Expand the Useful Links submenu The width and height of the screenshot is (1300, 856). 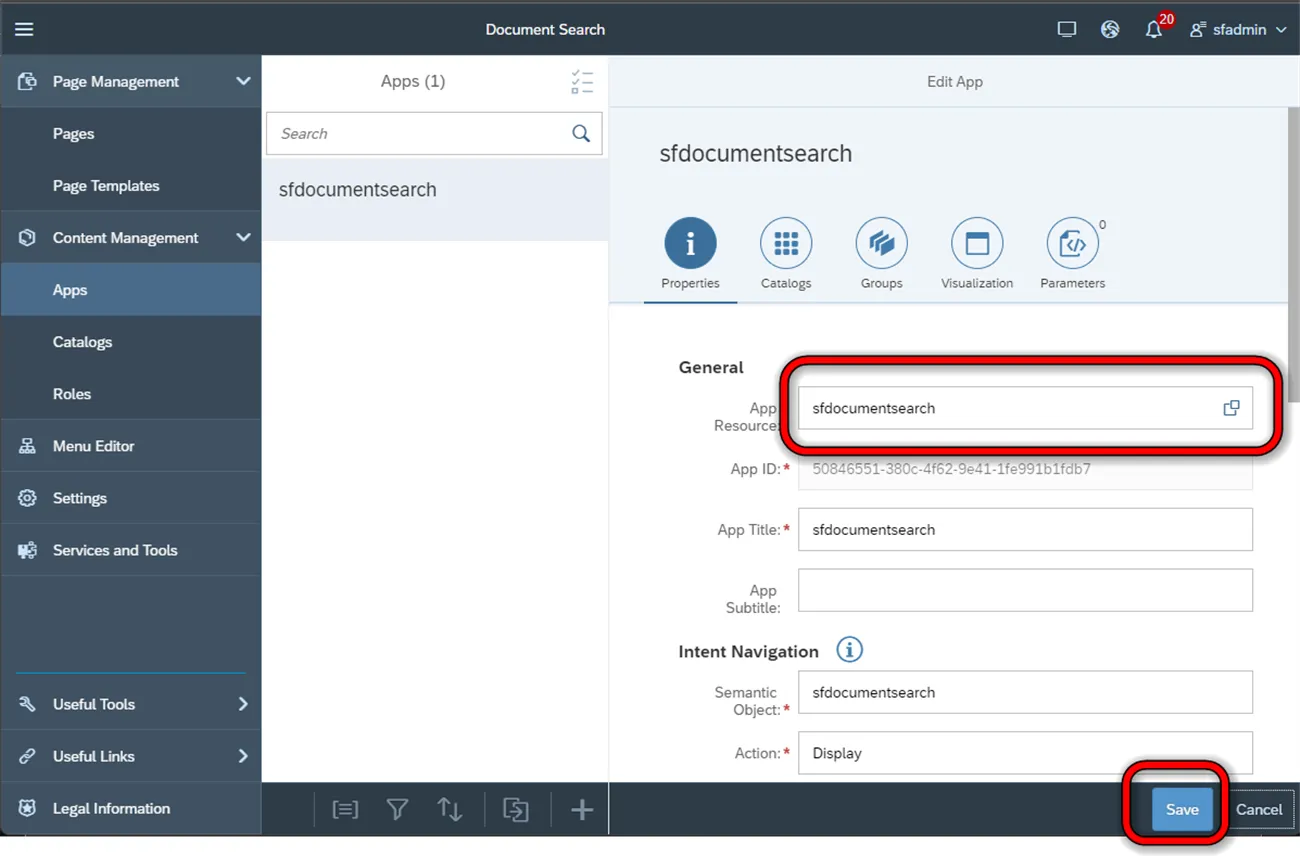pyautogui.click(x=243, y=756)
